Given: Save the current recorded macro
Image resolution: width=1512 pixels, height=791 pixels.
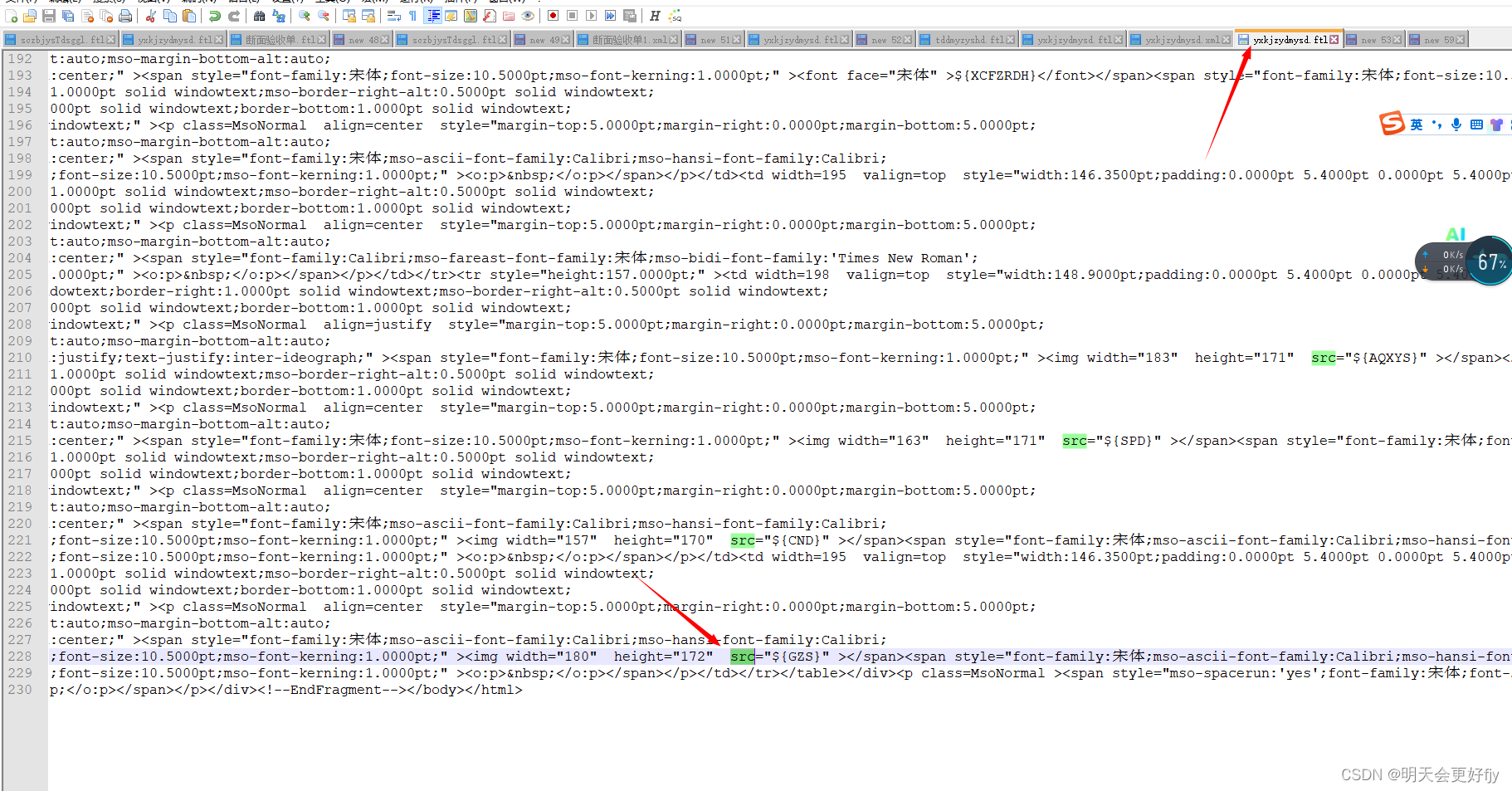Looking at the screenshot, I should coord(630,16).
